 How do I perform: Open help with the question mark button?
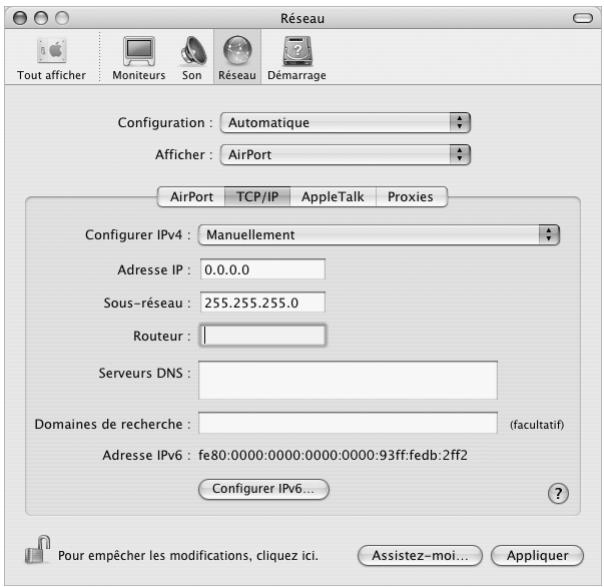[558, 493]
